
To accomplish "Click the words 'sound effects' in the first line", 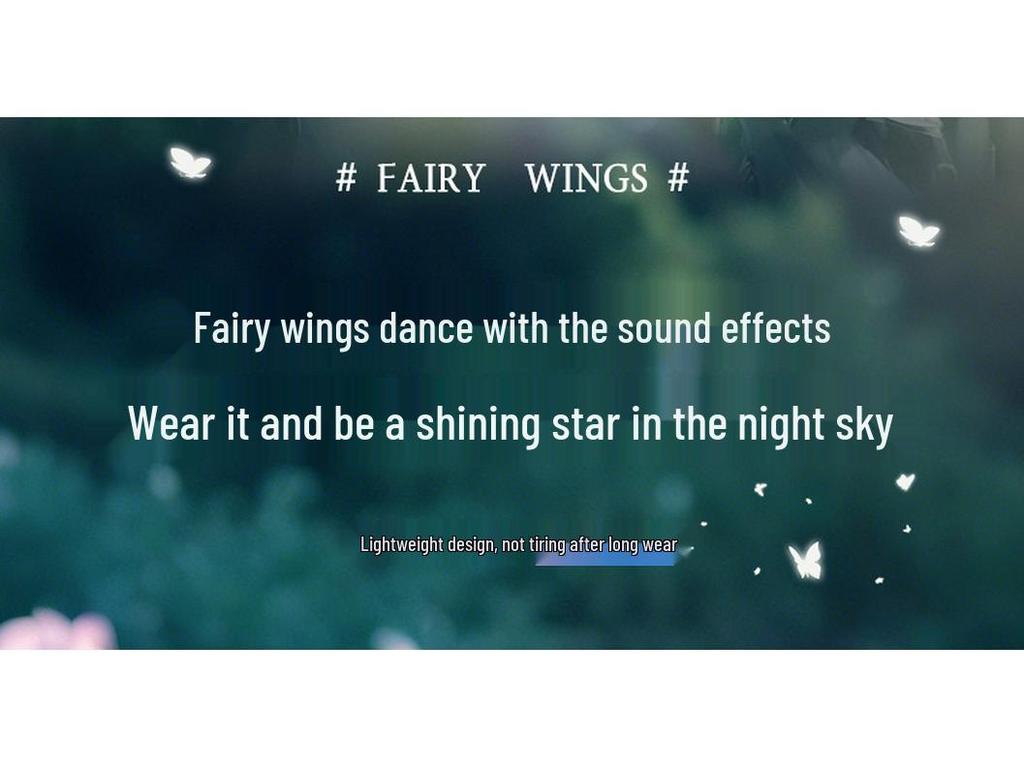I will [x=724, y=327].
